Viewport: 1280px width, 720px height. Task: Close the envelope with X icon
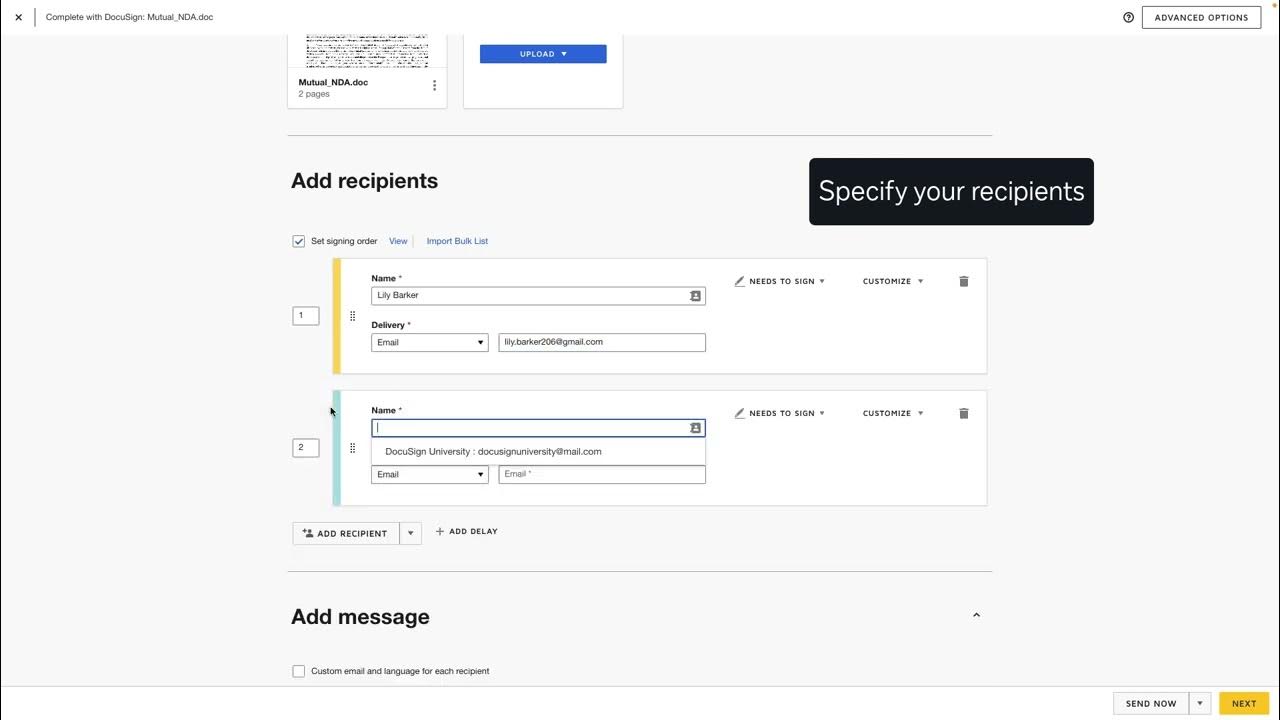[18, 17]
